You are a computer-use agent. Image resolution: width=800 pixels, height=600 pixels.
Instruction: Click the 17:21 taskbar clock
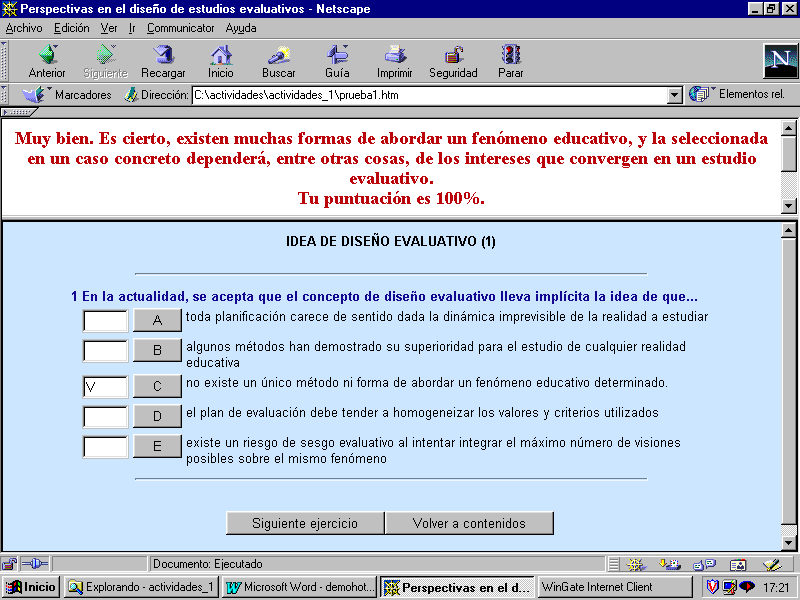point(776,587)
